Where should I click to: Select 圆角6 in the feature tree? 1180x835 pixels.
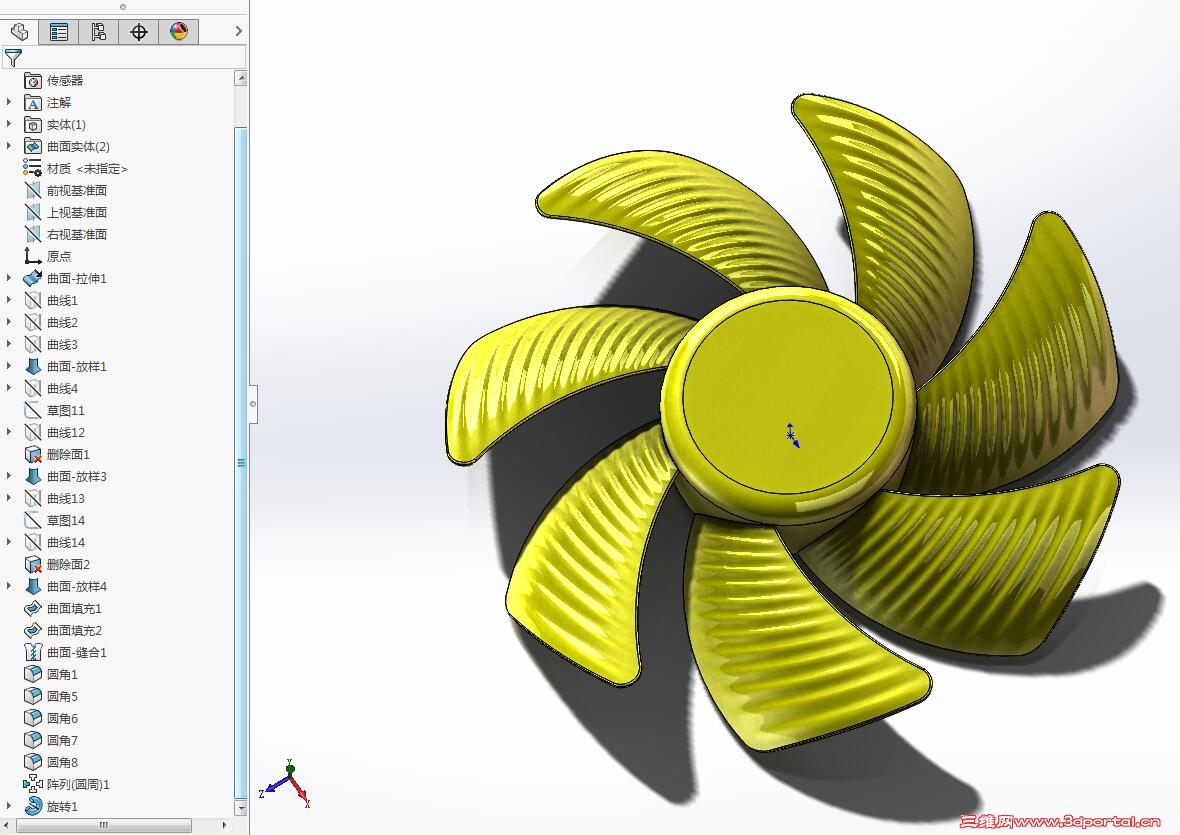[62, 718]
